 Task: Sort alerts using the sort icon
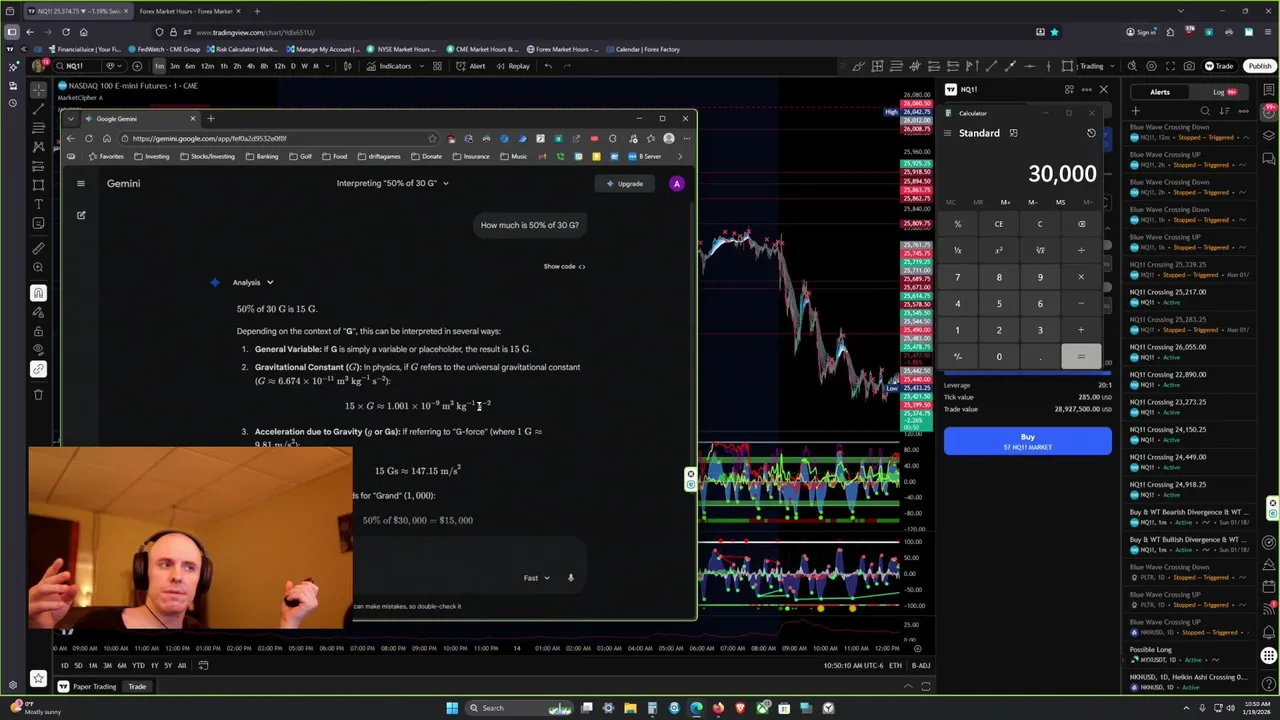pos(1225,111)
